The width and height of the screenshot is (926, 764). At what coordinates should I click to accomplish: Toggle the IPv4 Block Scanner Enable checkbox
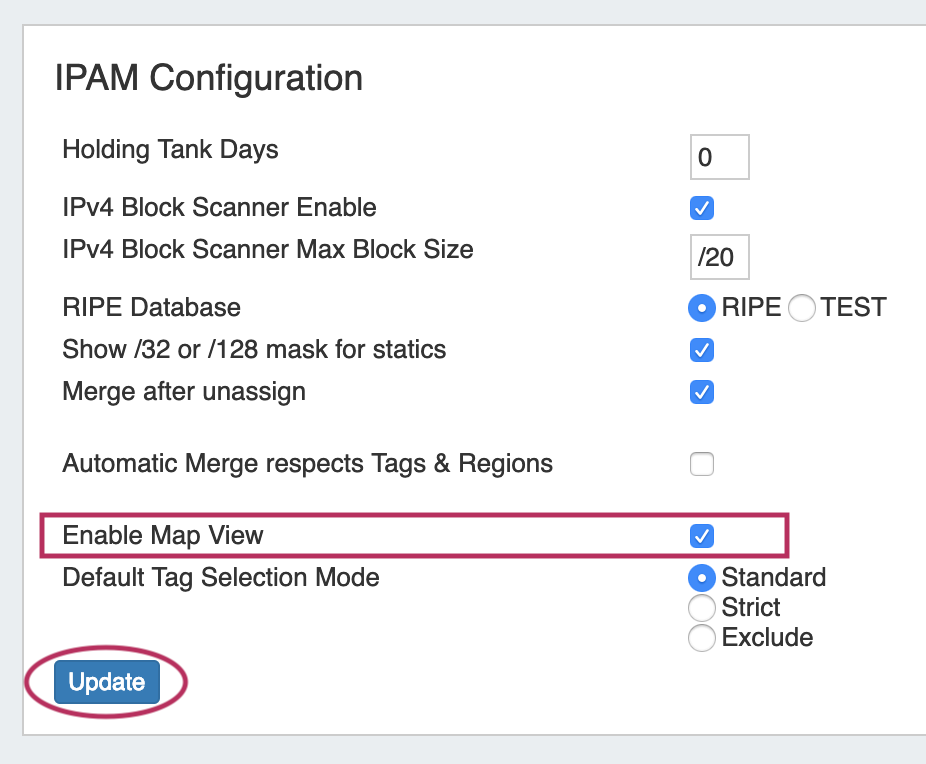(x=702, y=208)
